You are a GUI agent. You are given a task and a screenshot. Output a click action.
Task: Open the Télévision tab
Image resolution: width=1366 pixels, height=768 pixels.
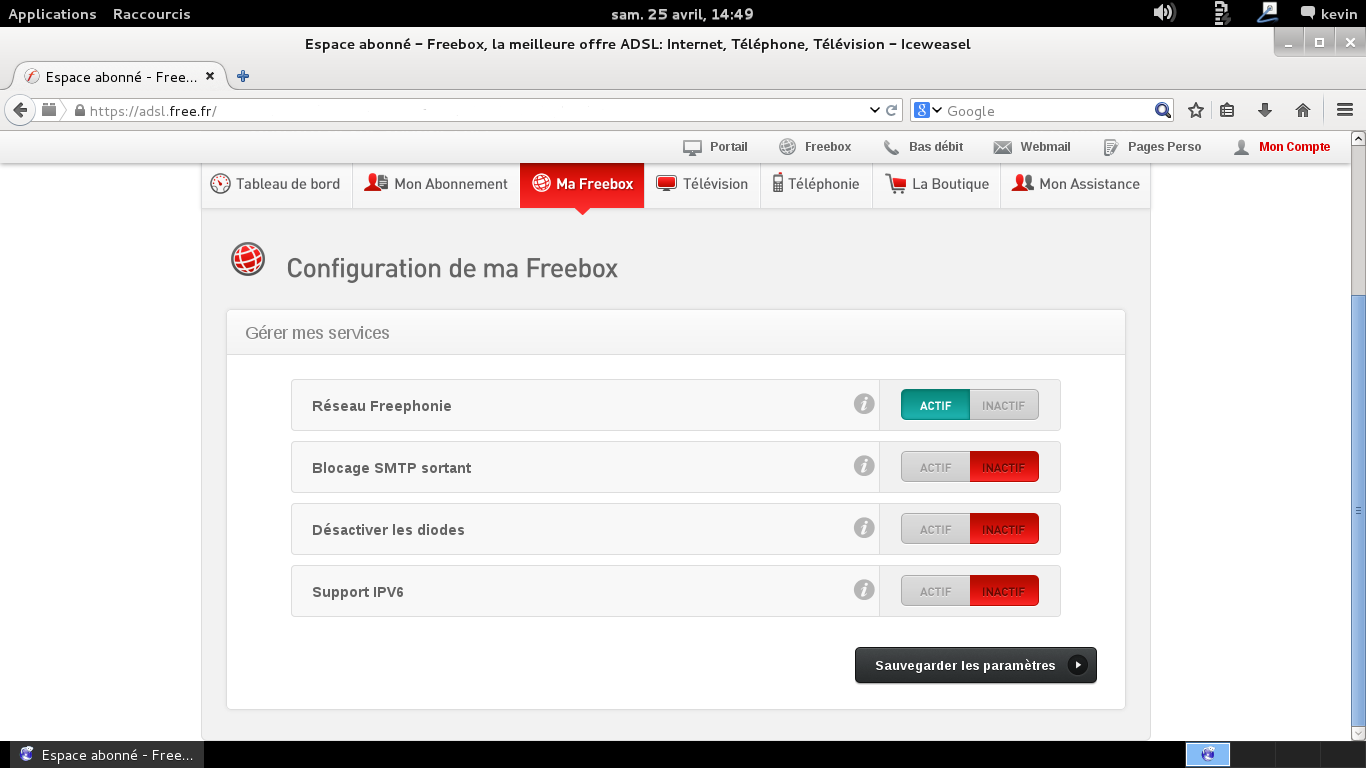click(702, 185)
